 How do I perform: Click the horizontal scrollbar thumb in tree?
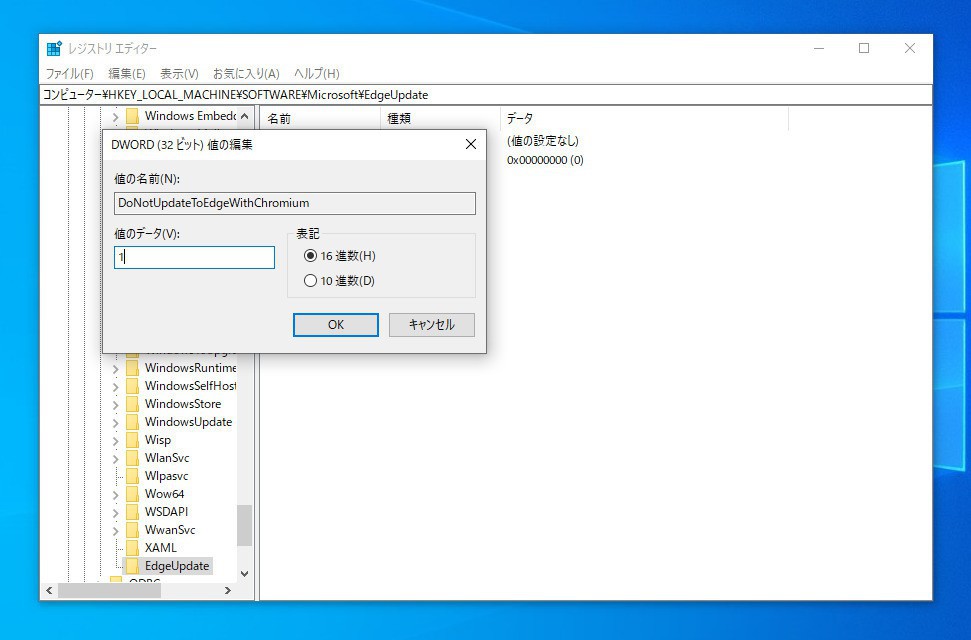109,591
